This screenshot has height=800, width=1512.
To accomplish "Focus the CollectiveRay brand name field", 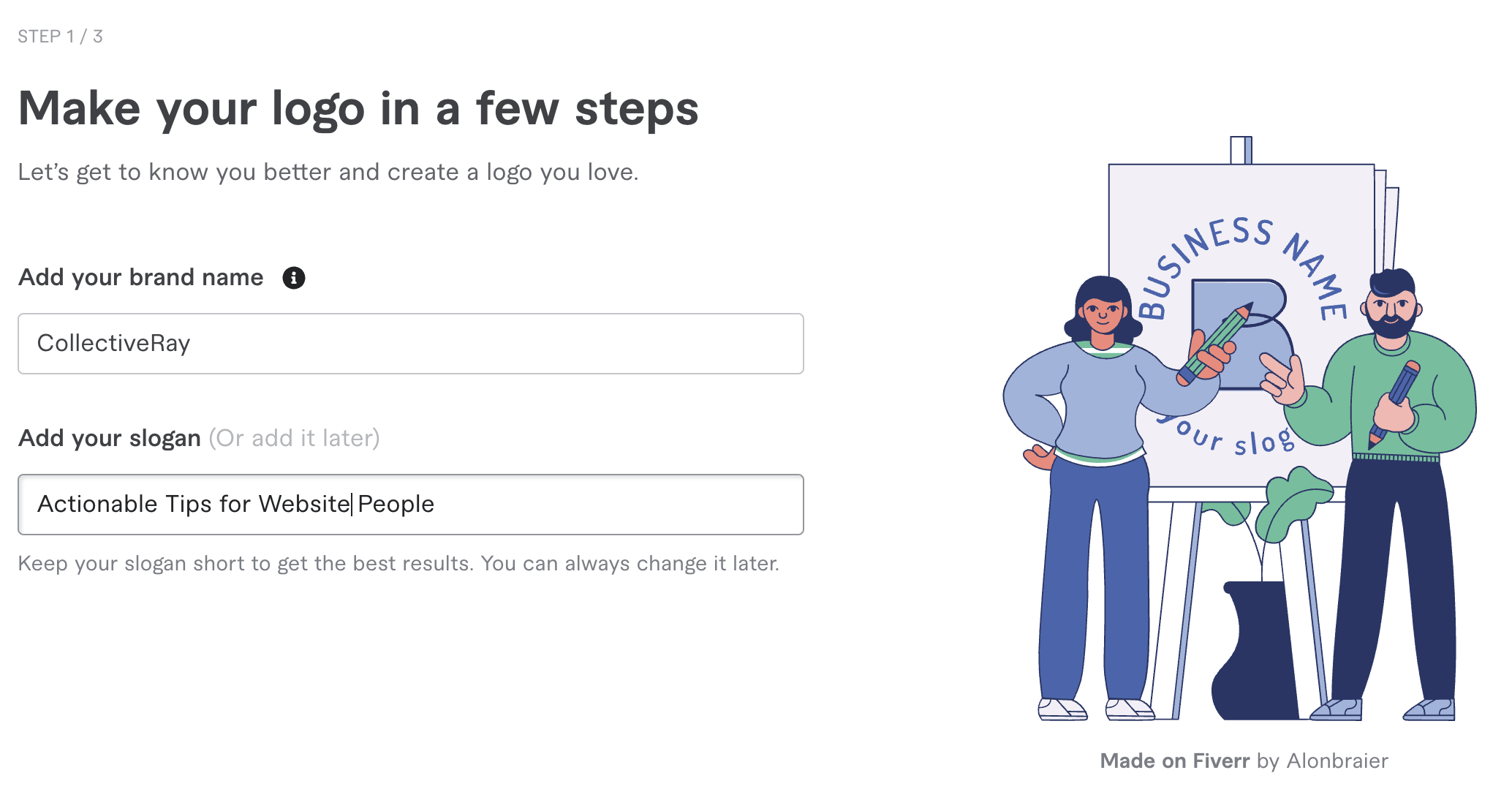I will coord(411,344).
